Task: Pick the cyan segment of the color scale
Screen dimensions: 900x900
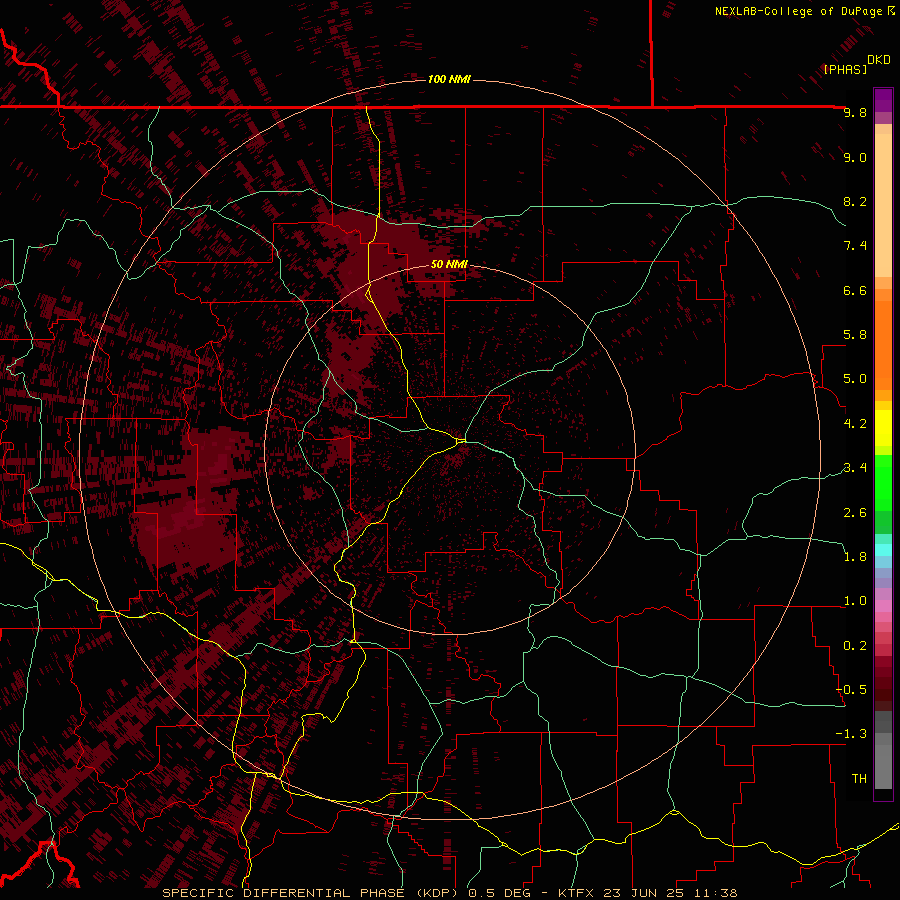Action: pos(883,550)
